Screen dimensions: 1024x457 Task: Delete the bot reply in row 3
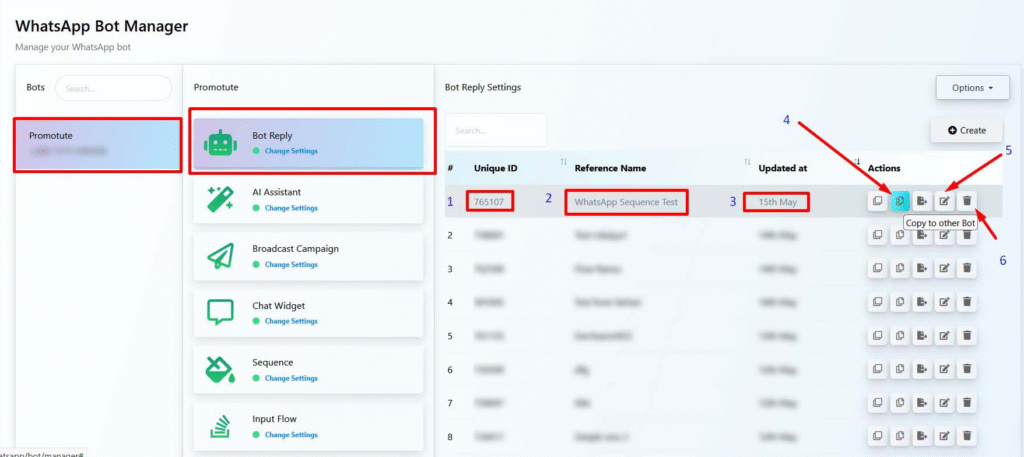coord(967,268)
